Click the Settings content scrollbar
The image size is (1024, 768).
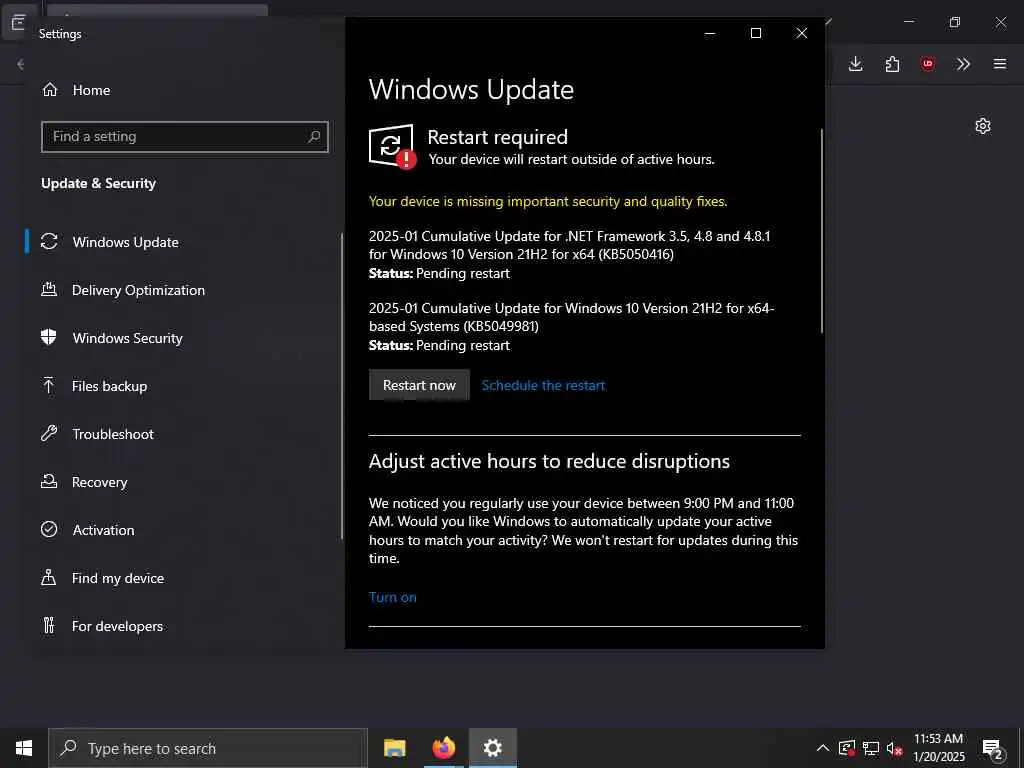click(x=822, y=231)
